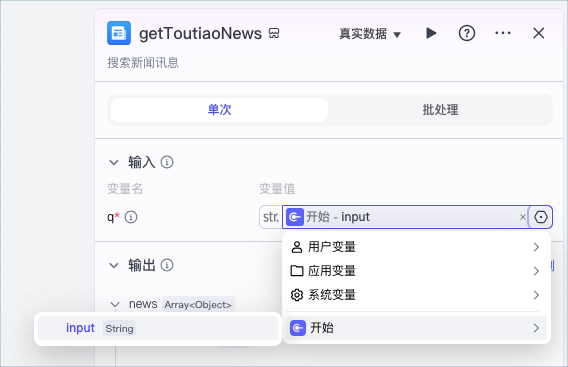Clear the 开始 - input value with the x
The height and width of the screenshot is (367, 568).
pos(522,217)
